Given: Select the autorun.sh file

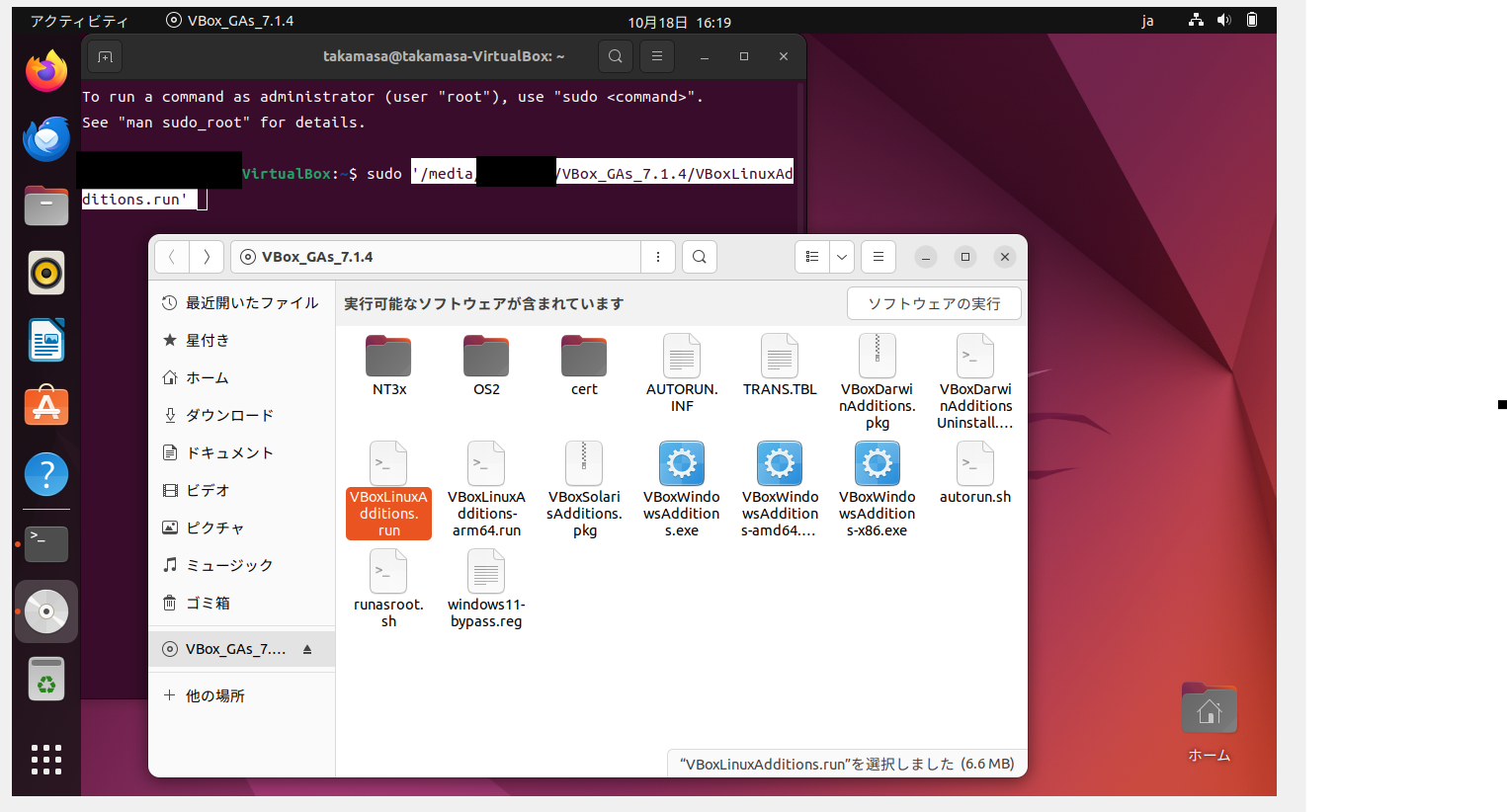Looking at the screenshot, I should [975, 472].
